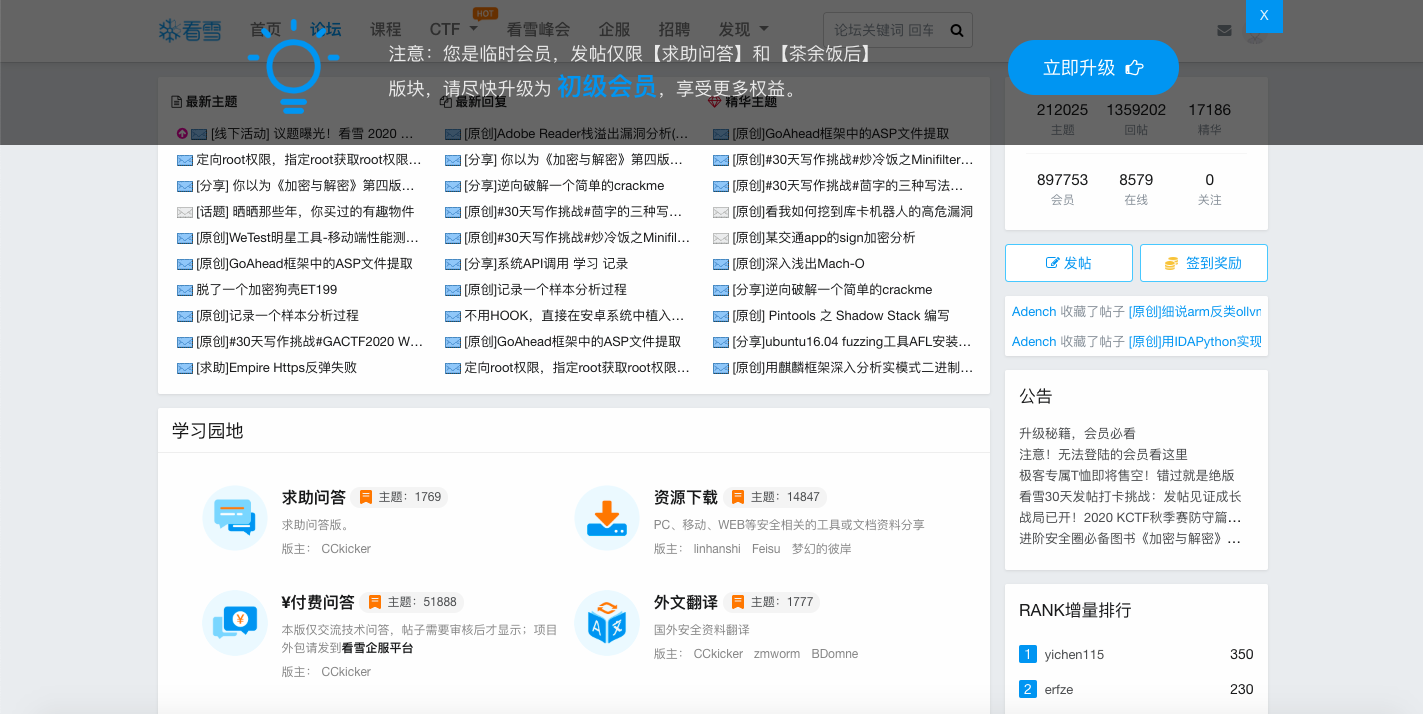The image size is (1423, 714).
Task: Close the upgrade notice with X
Action: click(x=1264, y=16)
